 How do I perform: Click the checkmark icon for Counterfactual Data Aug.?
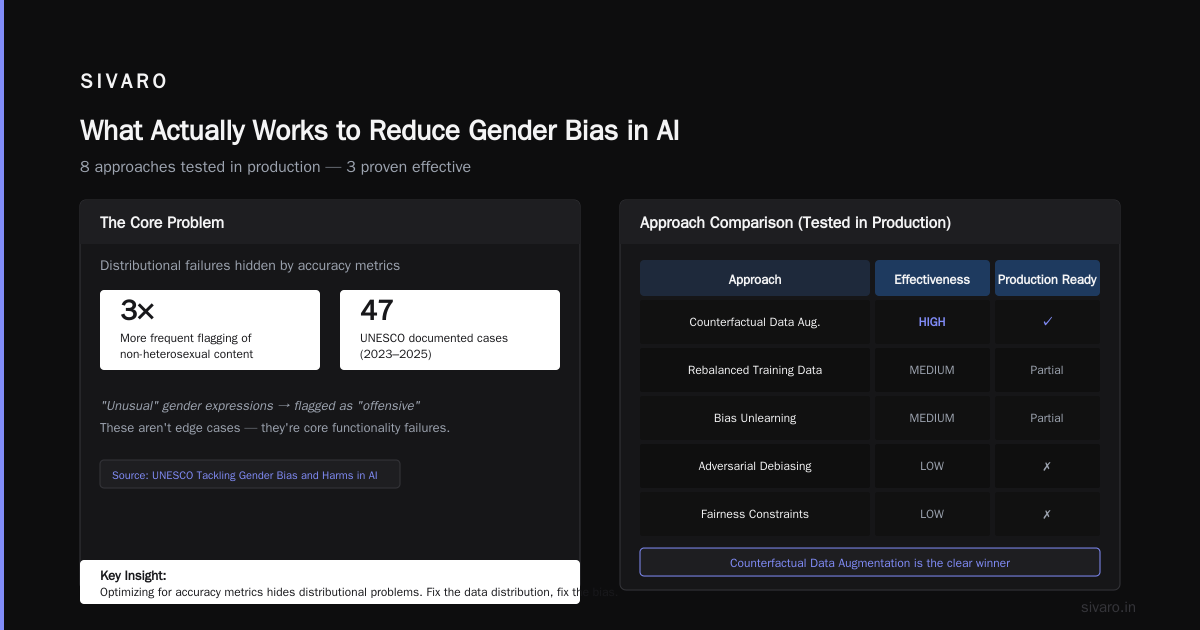[x=1047, y=322]
